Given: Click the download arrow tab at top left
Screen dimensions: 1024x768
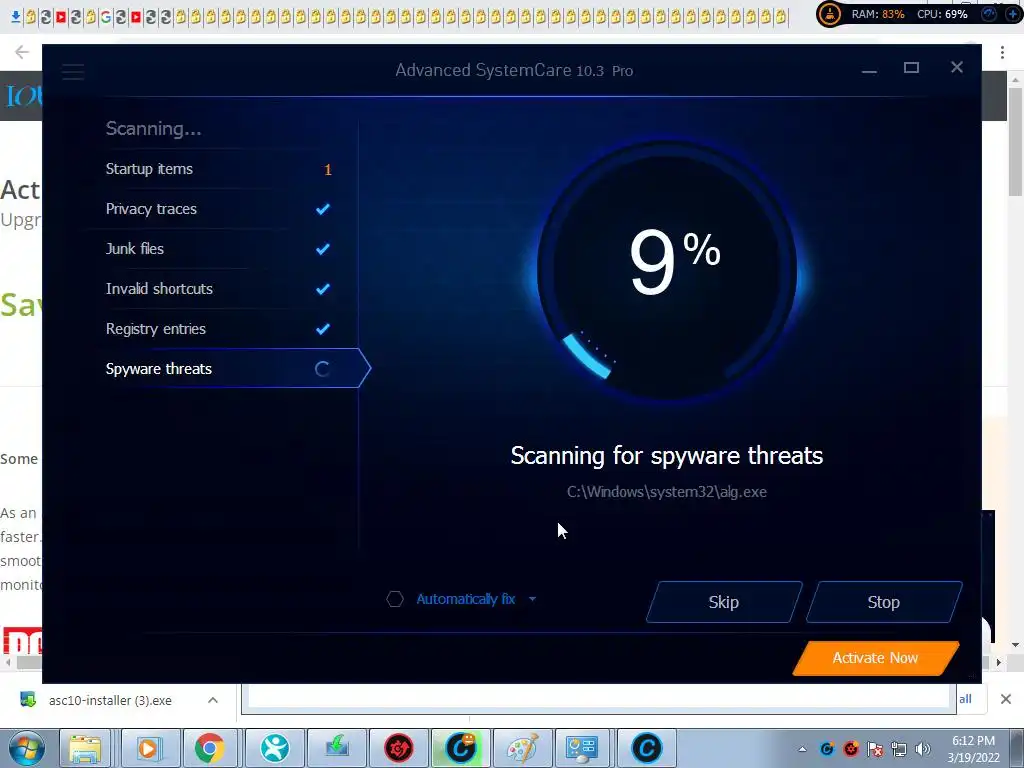Looking at the screenshot, I should tap(16, 16).
